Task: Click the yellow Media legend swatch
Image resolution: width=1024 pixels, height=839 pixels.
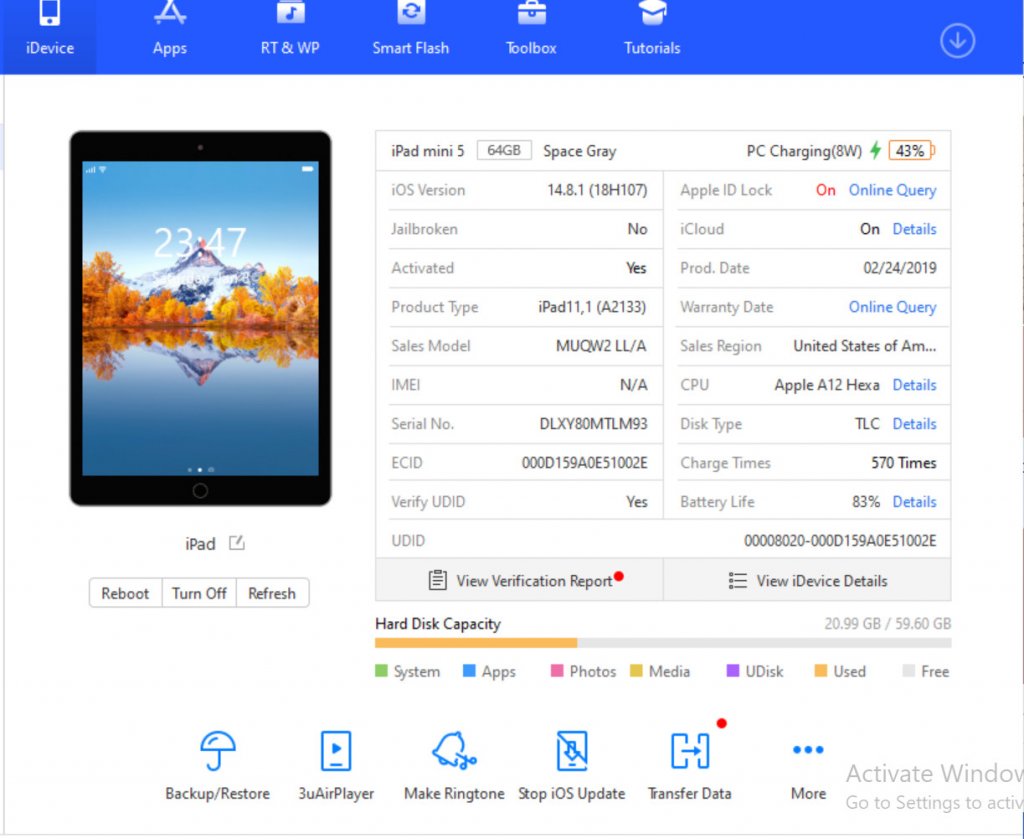Action: (x=636, y=671)
